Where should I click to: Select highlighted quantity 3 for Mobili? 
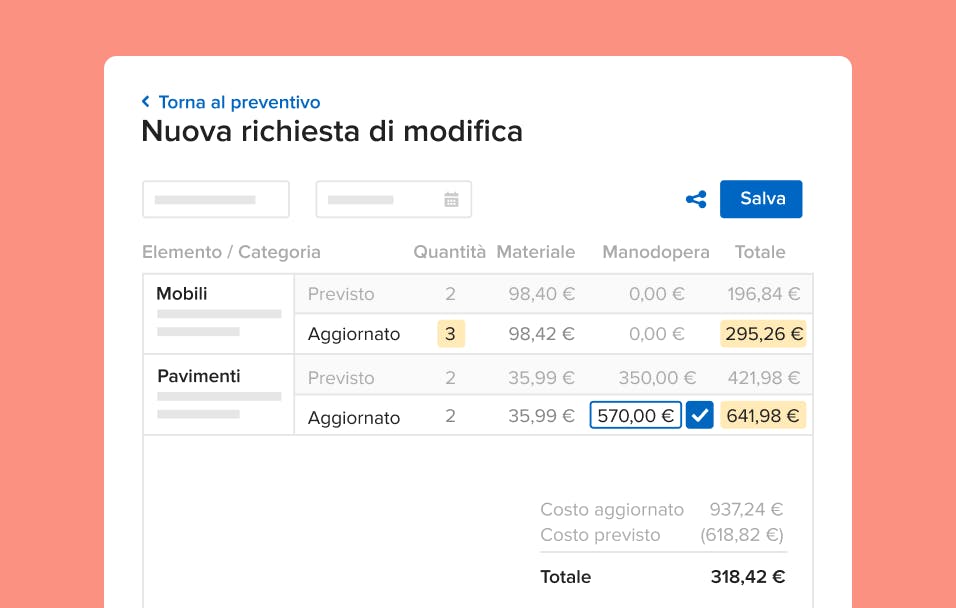click(450, 334)
